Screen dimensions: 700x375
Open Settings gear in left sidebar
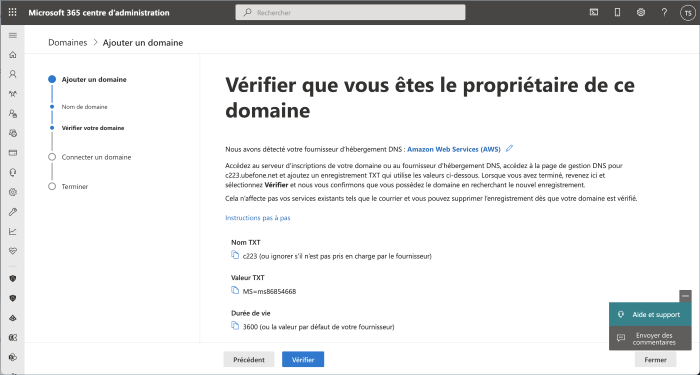tap(12, 192)
